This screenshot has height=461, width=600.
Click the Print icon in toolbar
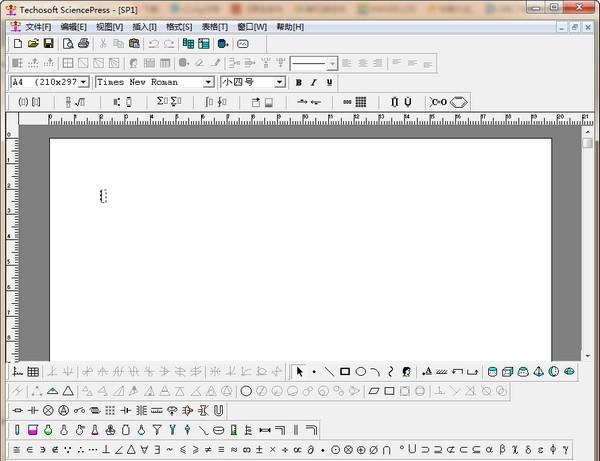tap(84, 44)
